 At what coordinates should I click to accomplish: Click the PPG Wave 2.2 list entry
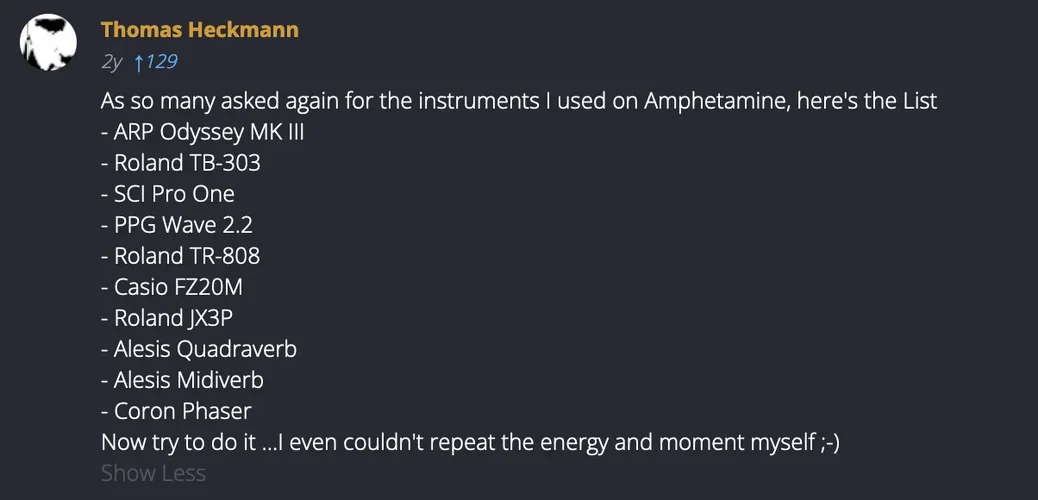177,225
